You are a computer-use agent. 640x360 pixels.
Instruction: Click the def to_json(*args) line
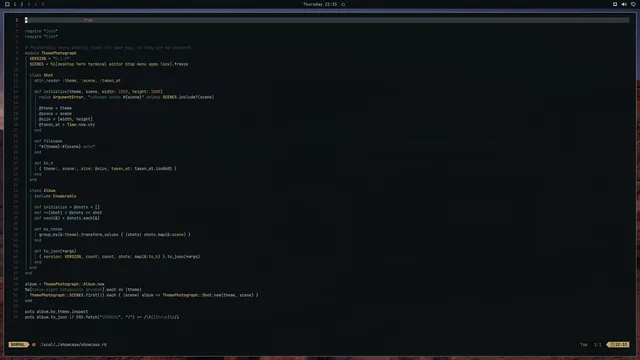pyautogui.click(x=55, y=251)
